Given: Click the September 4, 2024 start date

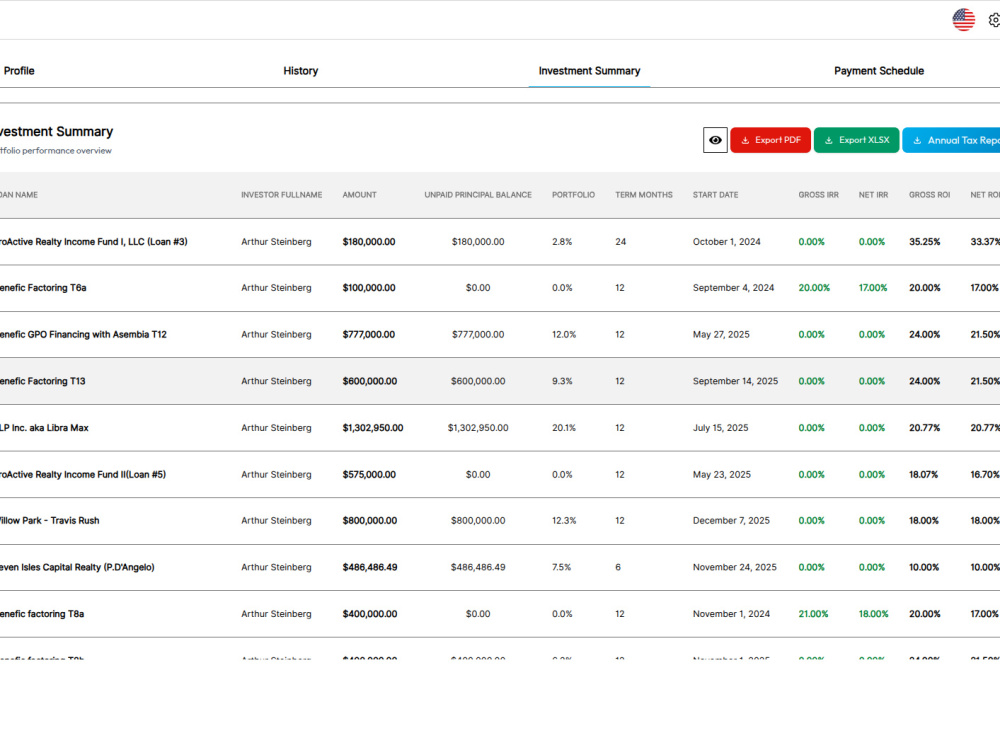Looking at the screenshot, I should [x=733, y=288].
